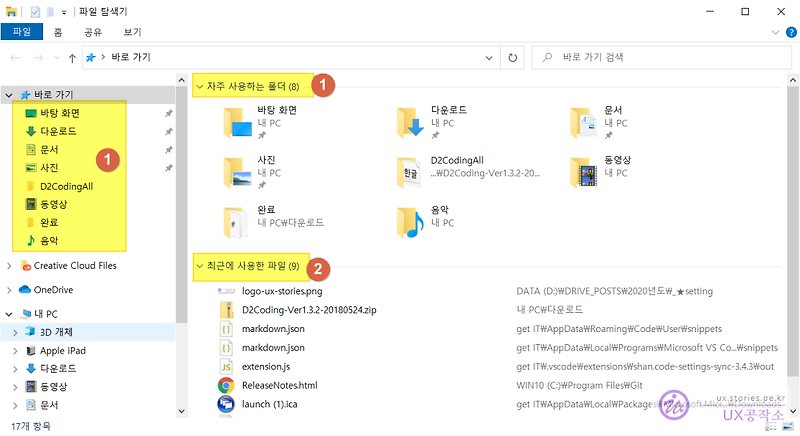This screenshot has height=436, width=800.
Task: Select 다운로드 under 바로 가기 sidebar
Action: point(58,131)
